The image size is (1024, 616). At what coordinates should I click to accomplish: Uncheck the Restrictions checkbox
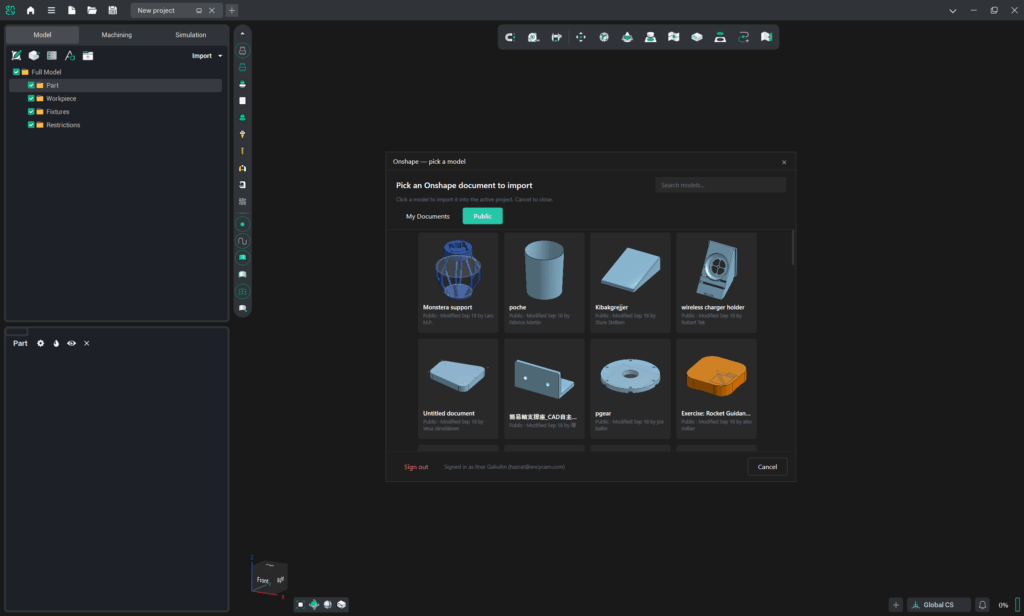(31, 125)
